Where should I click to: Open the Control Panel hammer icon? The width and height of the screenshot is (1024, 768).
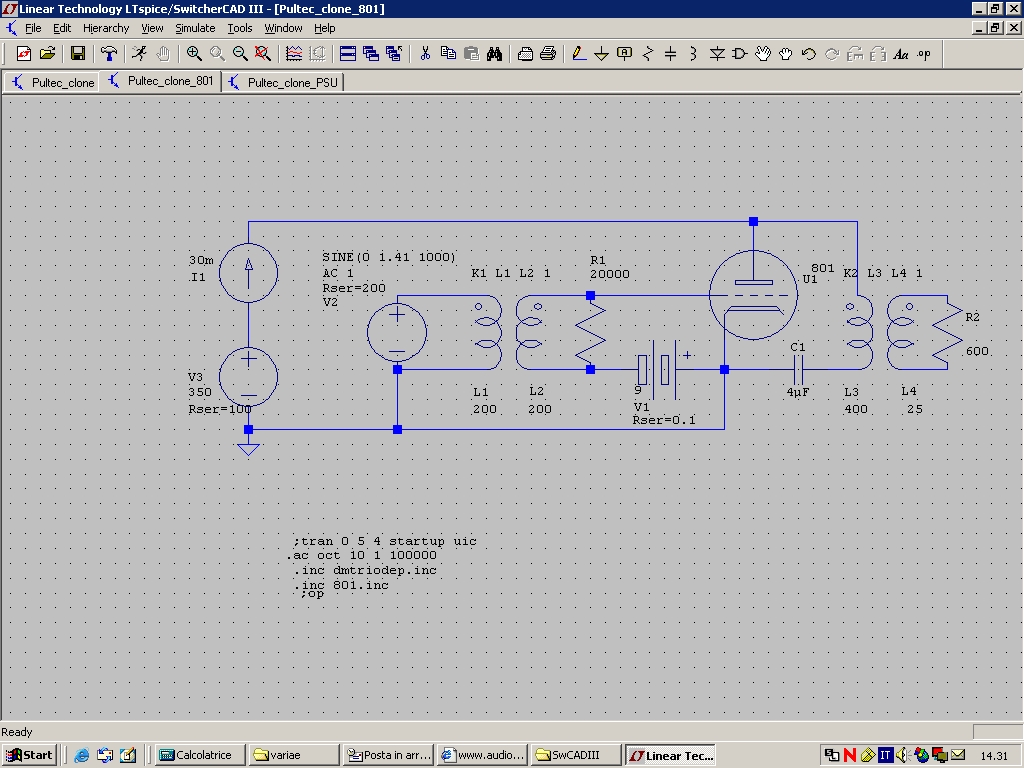[x=108, y=54]
